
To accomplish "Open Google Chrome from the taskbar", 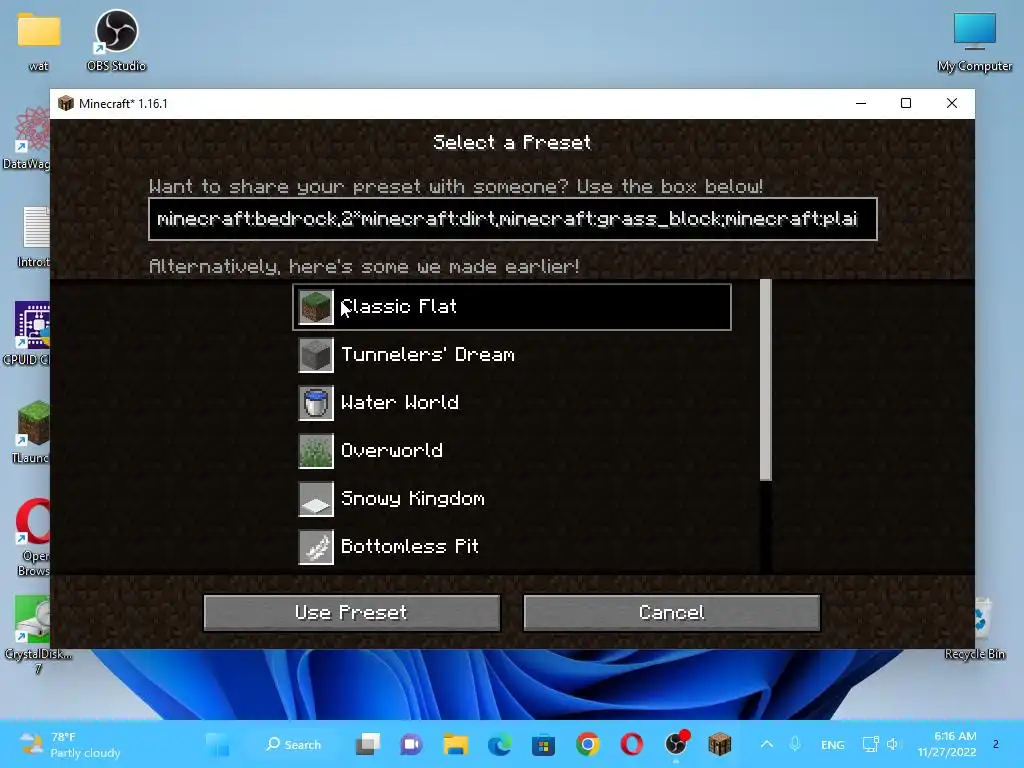I will pos(588,744).
